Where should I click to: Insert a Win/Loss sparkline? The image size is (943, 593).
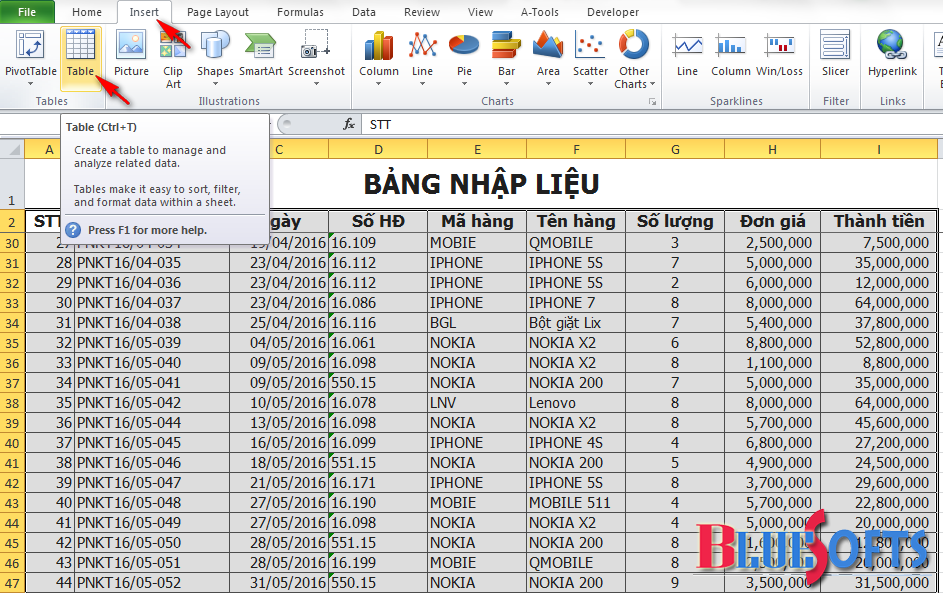779,54
